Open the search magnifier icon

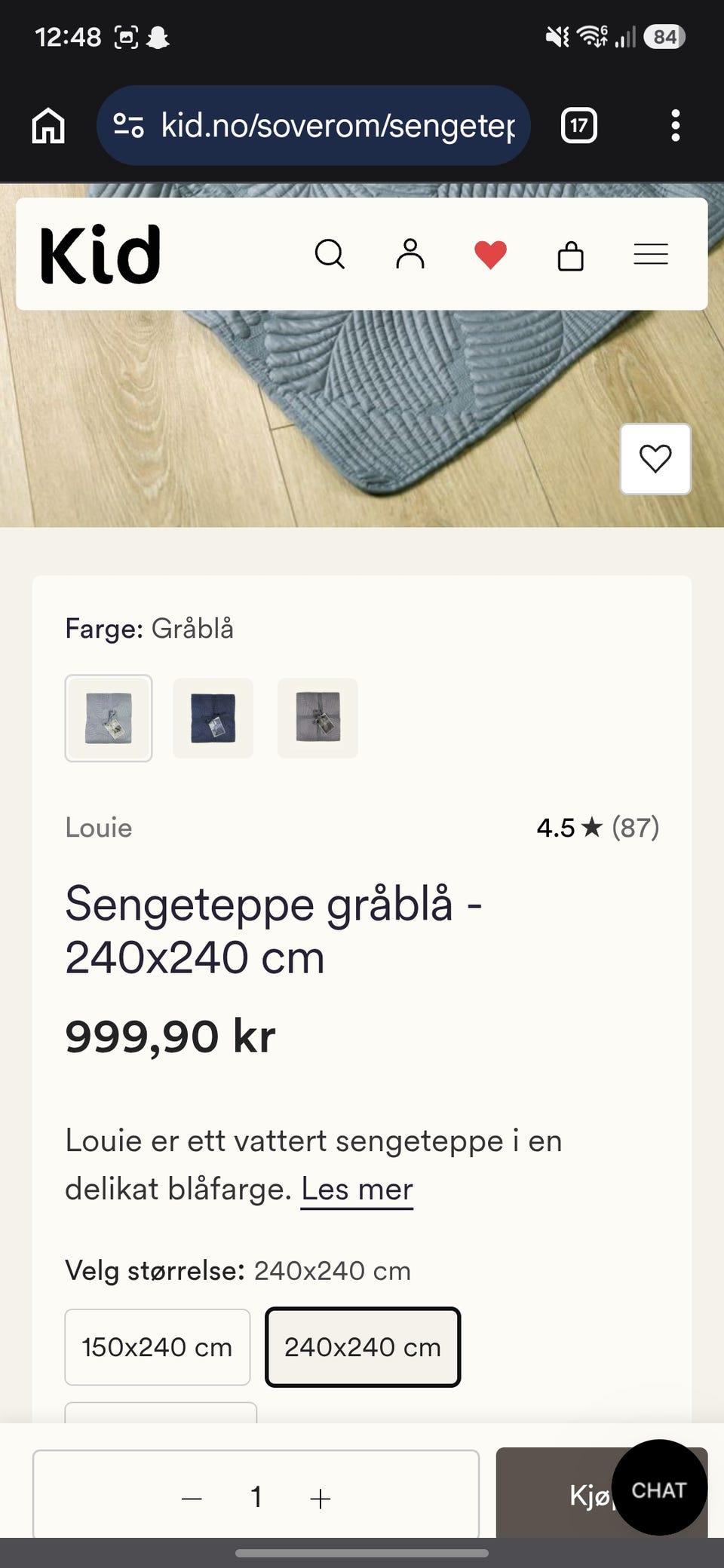click(330, 254)
